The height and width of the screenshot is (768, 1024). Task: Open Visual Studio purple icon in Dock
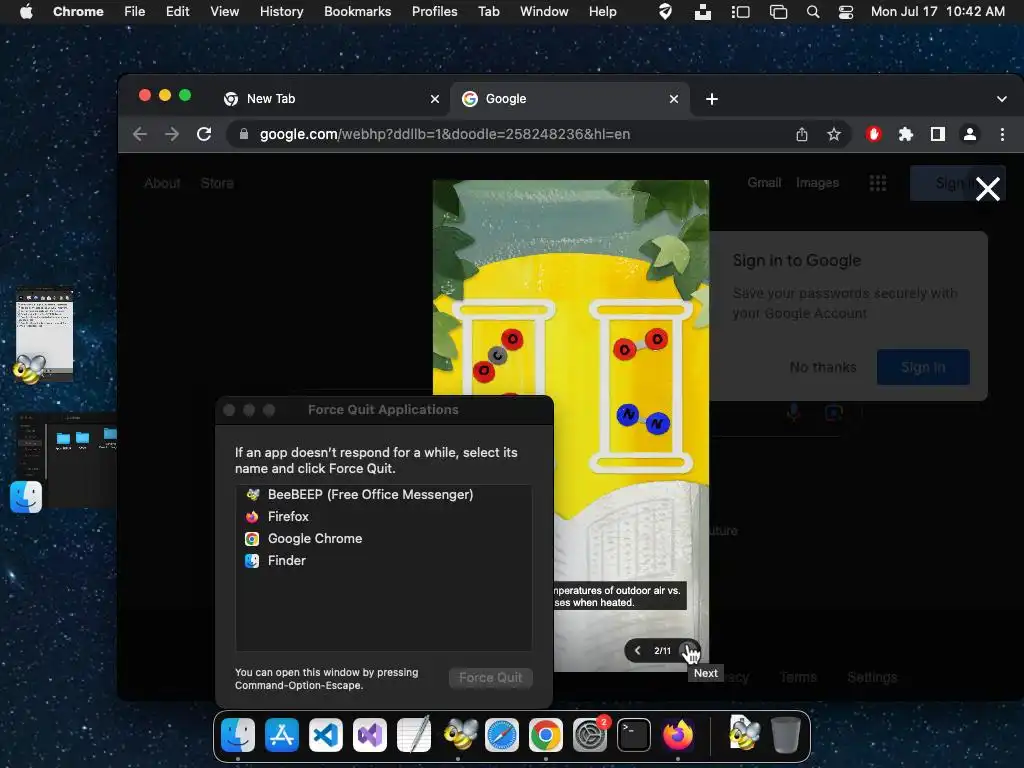[370, 735]
